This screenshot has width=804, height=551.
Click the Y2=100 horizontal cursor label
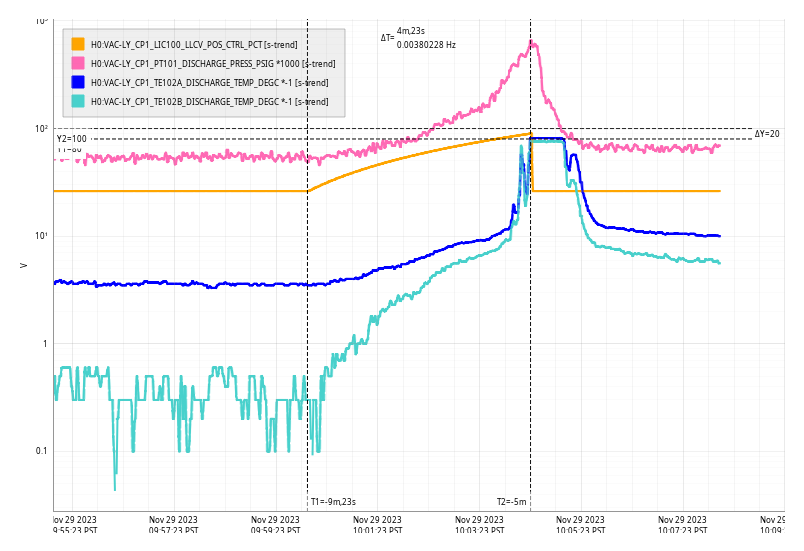click(x=71, y=139)
